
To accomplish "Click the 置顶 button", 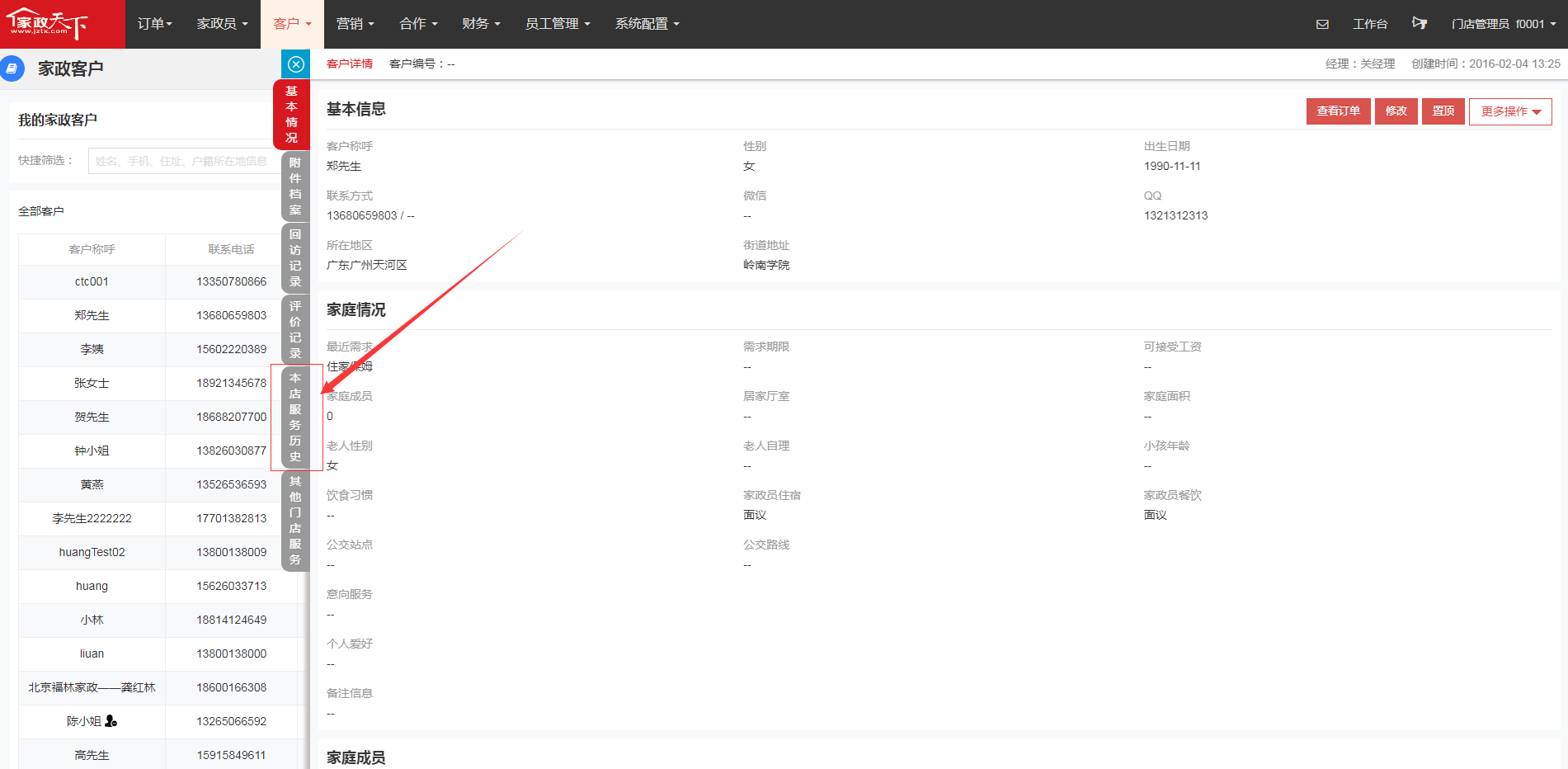I will [x=1443, y=111].
